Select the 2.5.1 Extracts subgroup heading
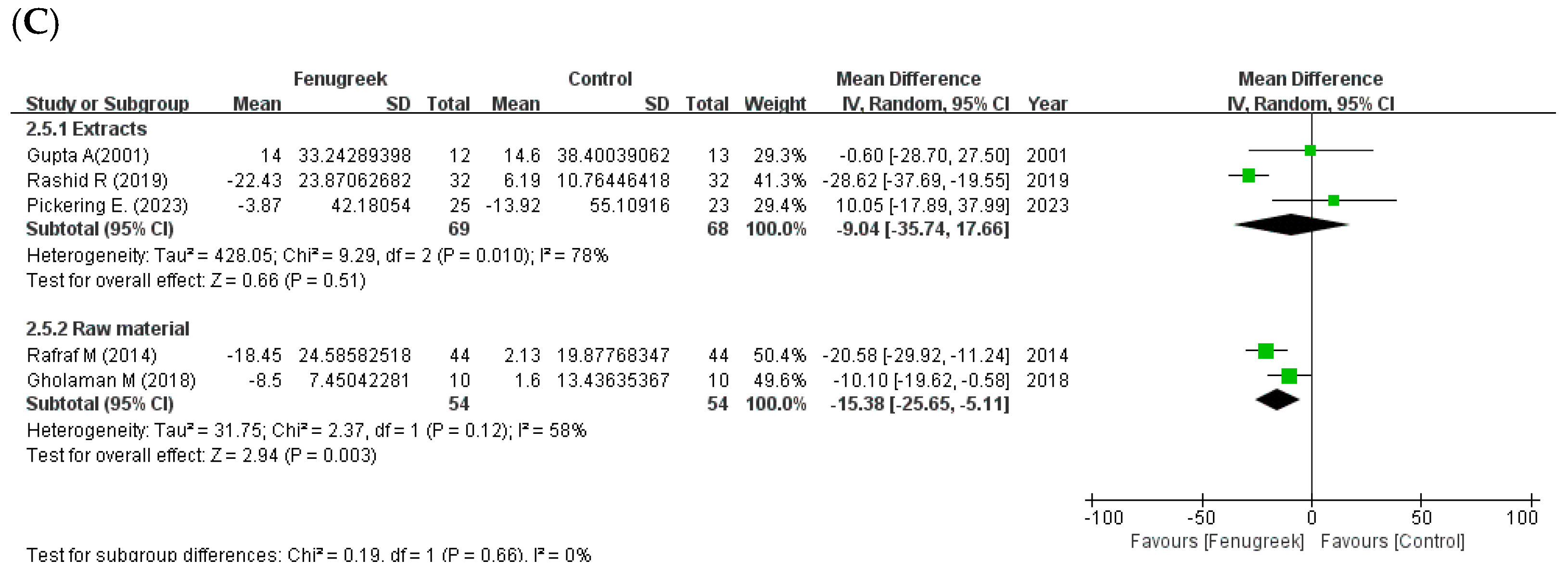Screen dimensions: 1568x573 87,129
